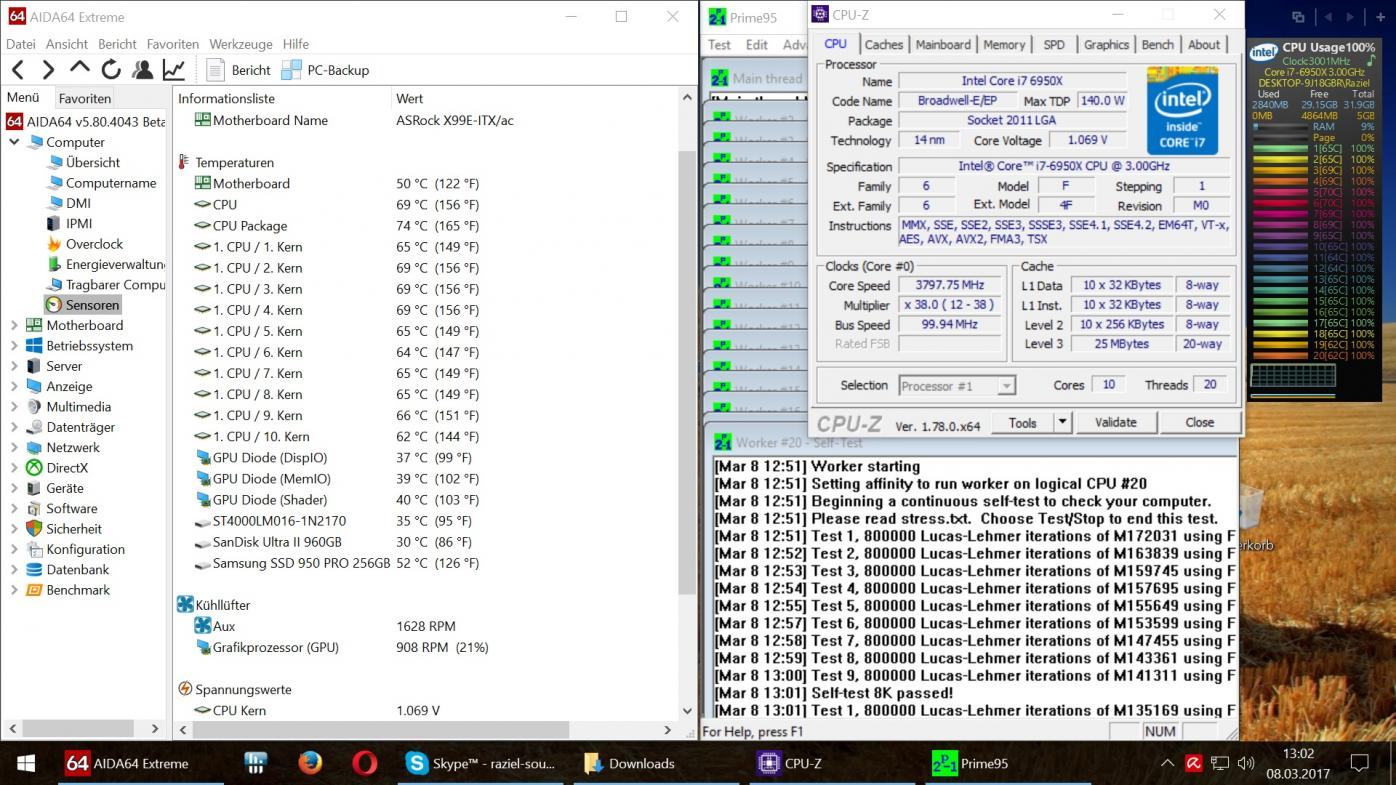The width and height of the screenshot is (1396, 785).
Task: Click Bericht report toolbar button
Action: coord(238,70)
